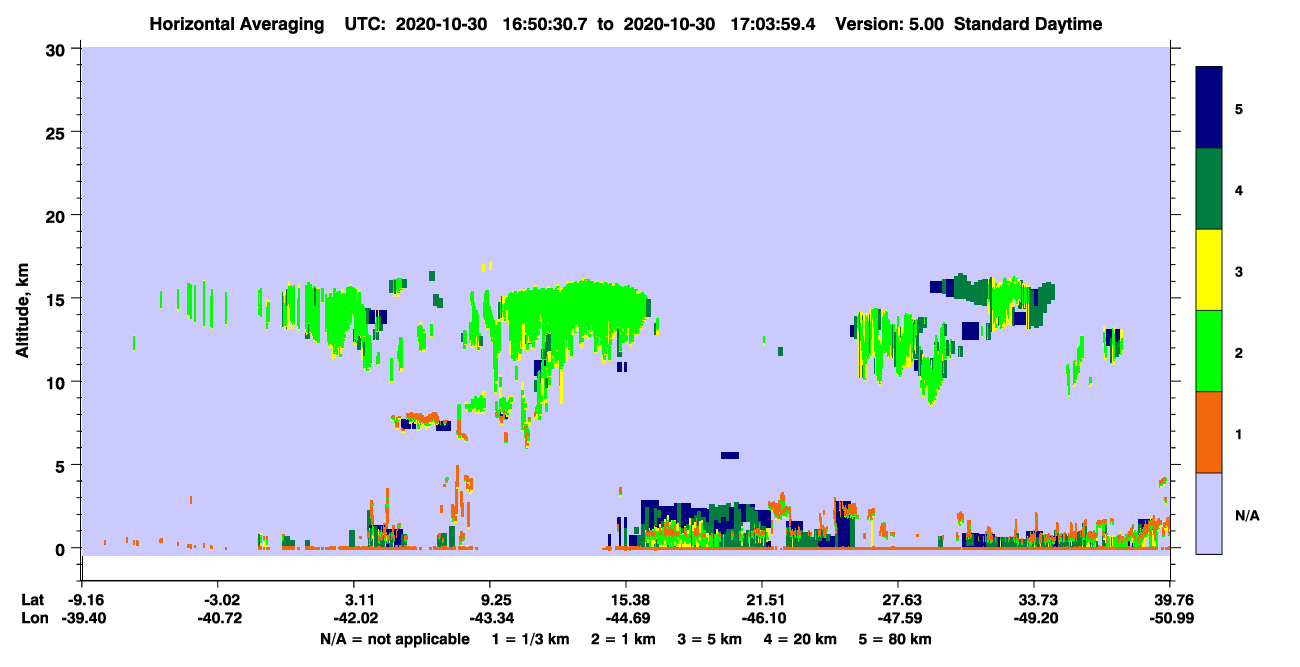
Task: Click the orange level 1 colorbar segment
Action: tap(1209, 432)
